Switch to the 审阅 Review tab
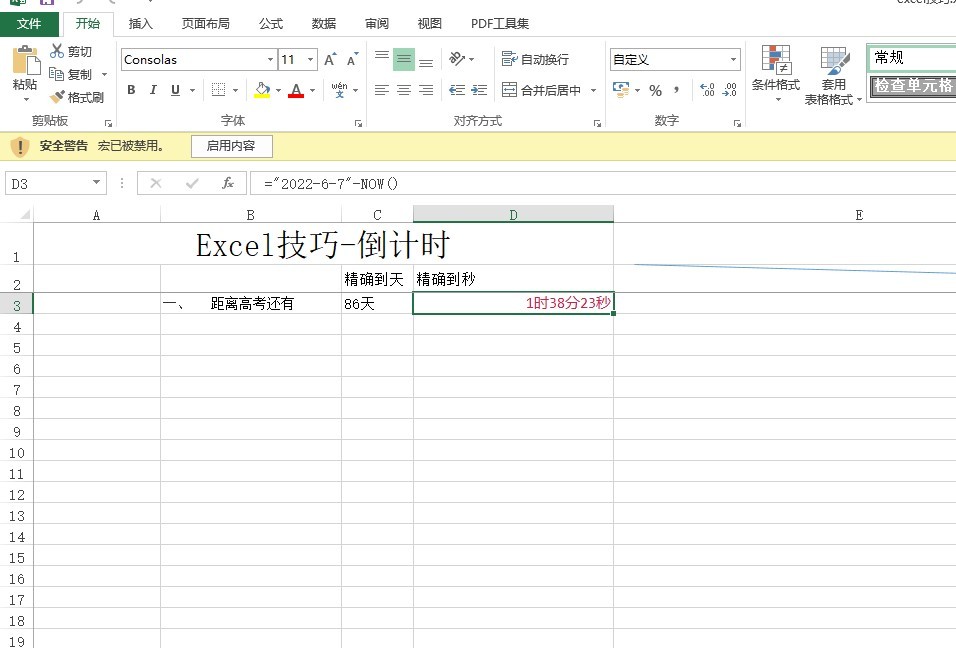The image size is (956, 648). tap(376, 23)
